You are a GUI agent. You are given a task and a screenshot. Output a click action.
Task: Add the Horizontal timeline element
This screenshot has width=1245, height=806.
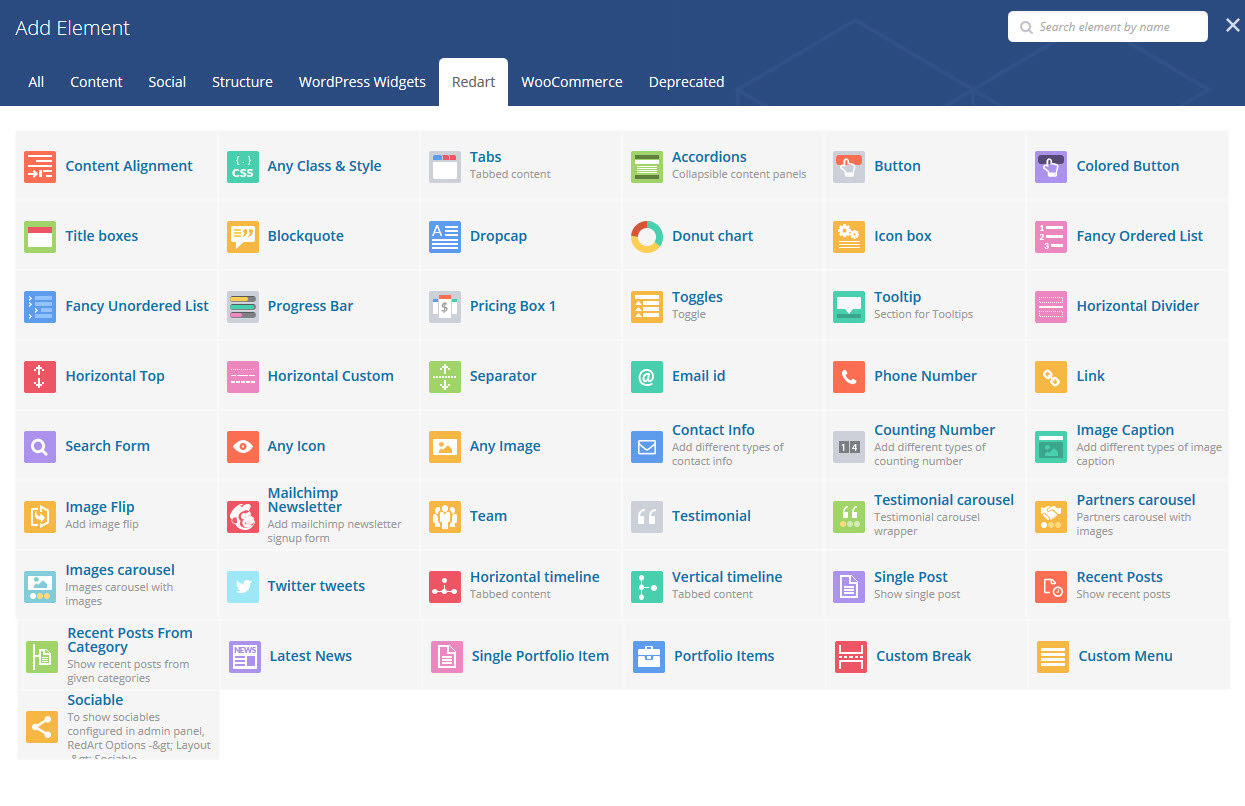[521, 587]
